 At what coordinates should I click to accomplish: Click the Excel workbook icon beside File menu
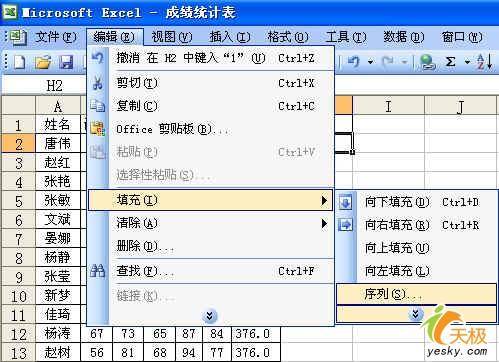click(18, 37)
